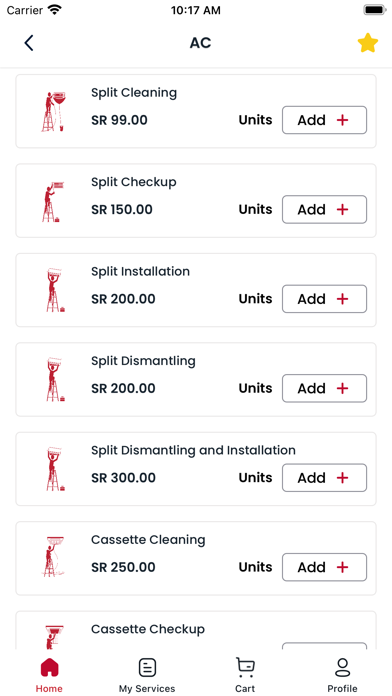Add Split Dismantling and Installation units
The width and height of the screenshot is (392, 696).
coord(325,478)
